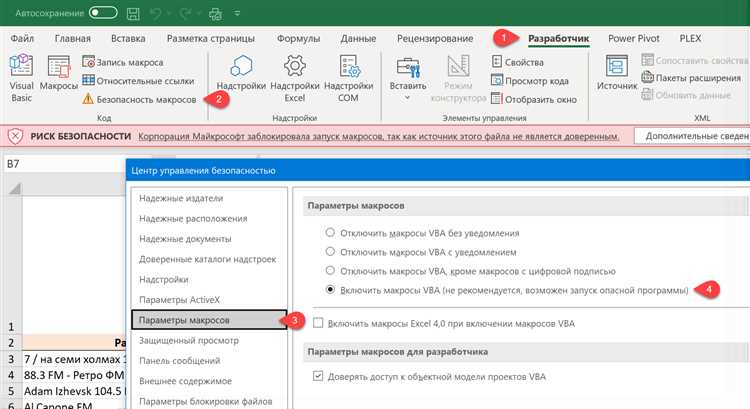The width and height of the screenshot is (750, 409).
Task: Toggle the Автосохранение switch
Action: [103, 13]
